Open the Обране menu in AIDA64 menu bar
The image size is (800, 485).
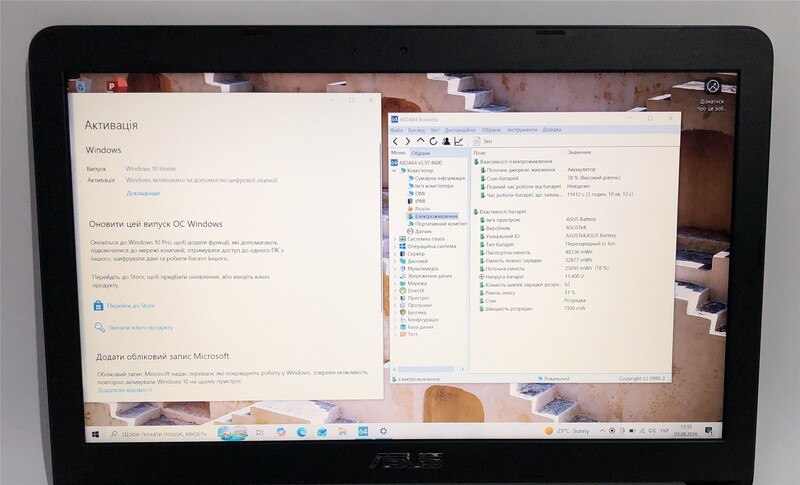coord(491,130)
